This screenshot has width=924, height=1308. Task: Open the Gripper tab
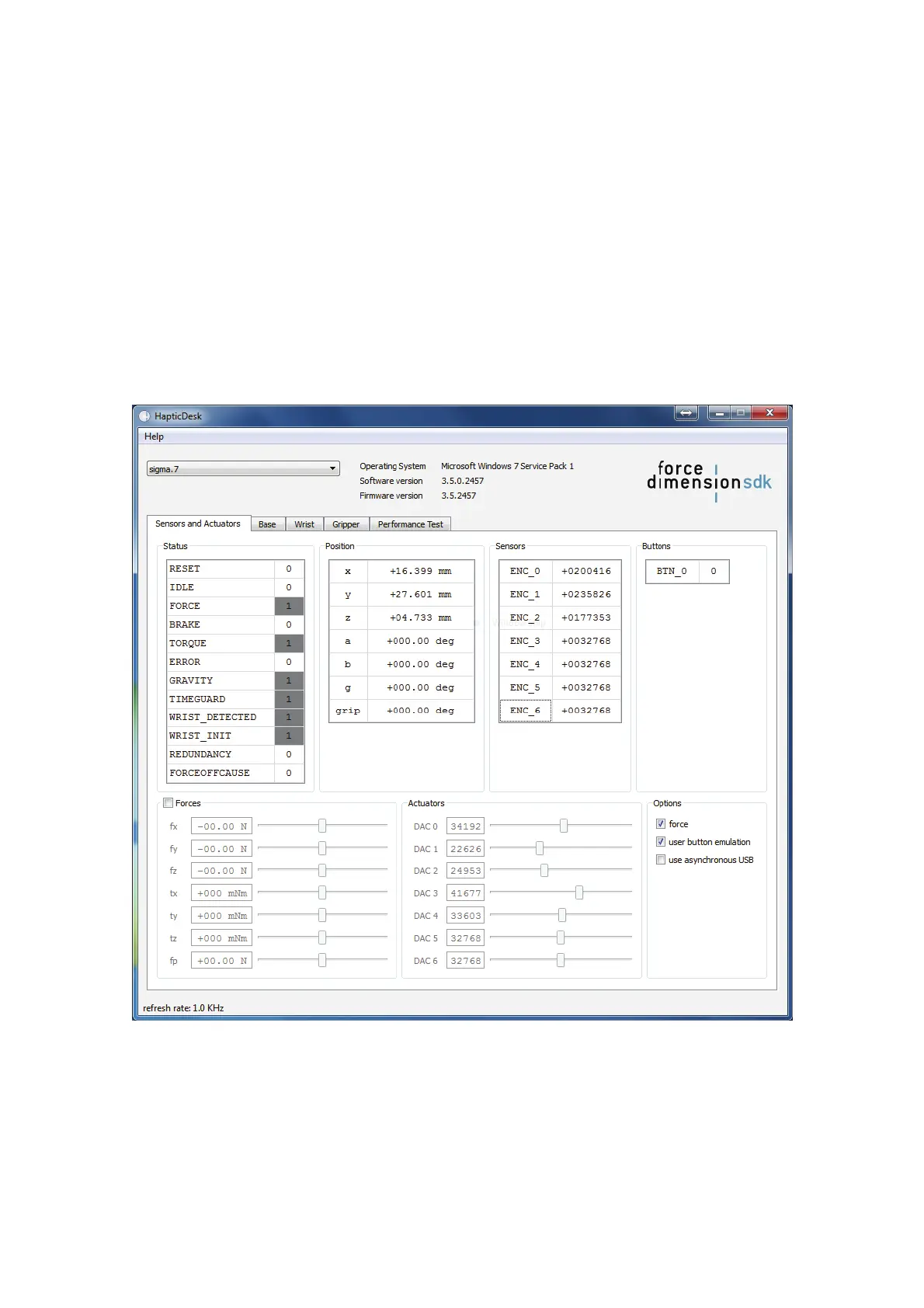click(346, 524)
